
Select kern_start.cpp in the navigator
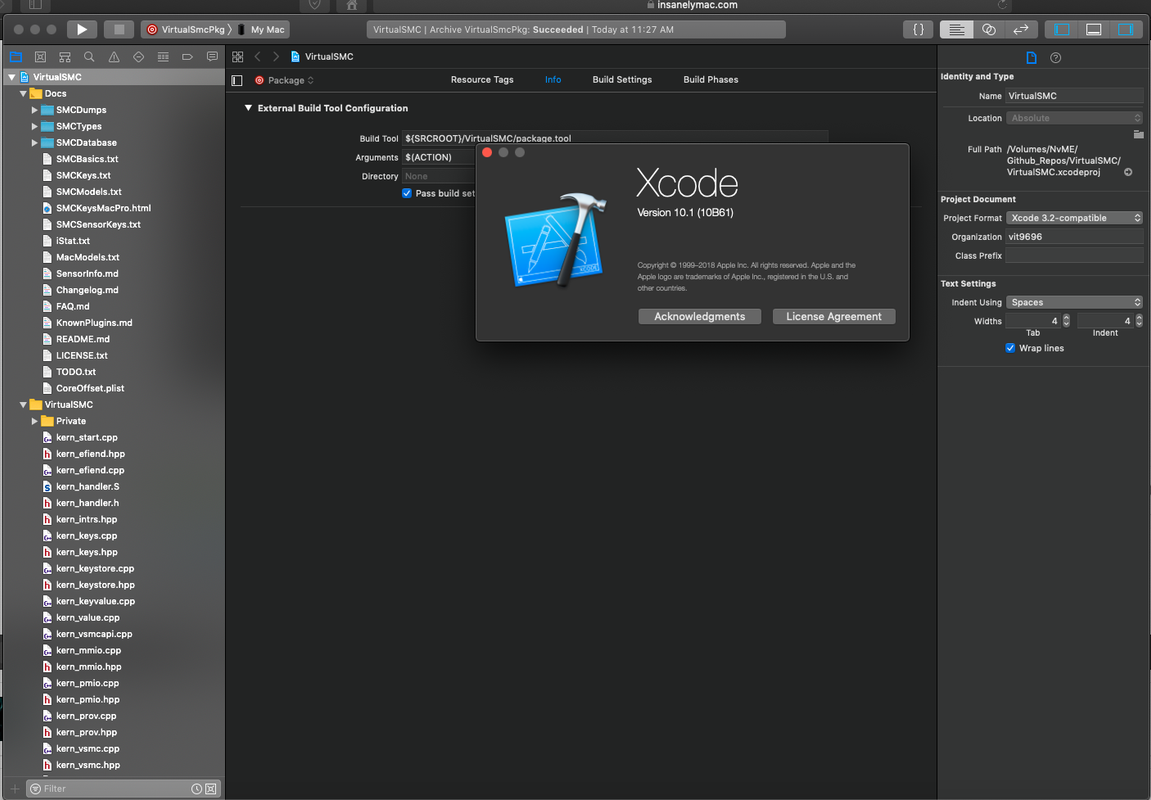click(87, 437)
